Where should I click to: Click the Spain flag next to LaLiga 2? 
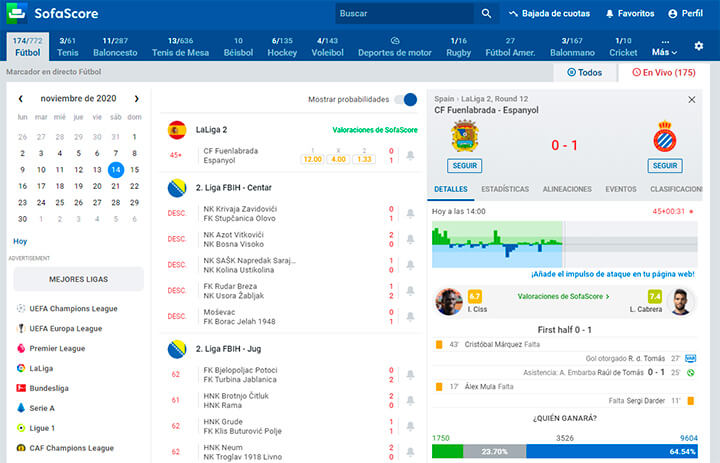coord(177,130)
